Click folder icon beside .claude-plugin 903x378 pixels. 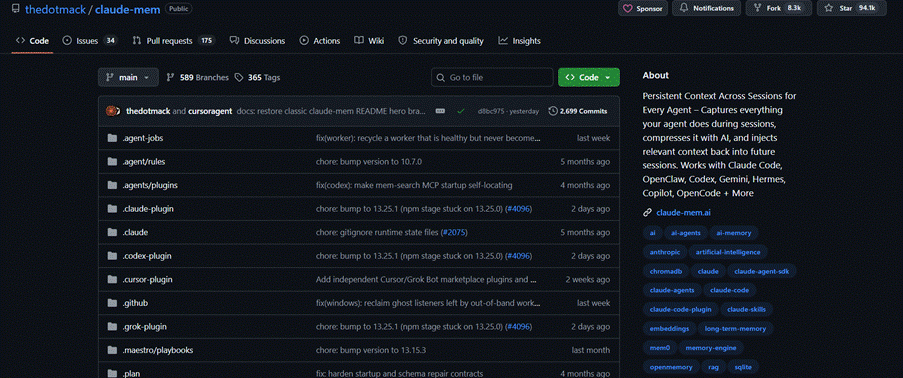(112, 209)
